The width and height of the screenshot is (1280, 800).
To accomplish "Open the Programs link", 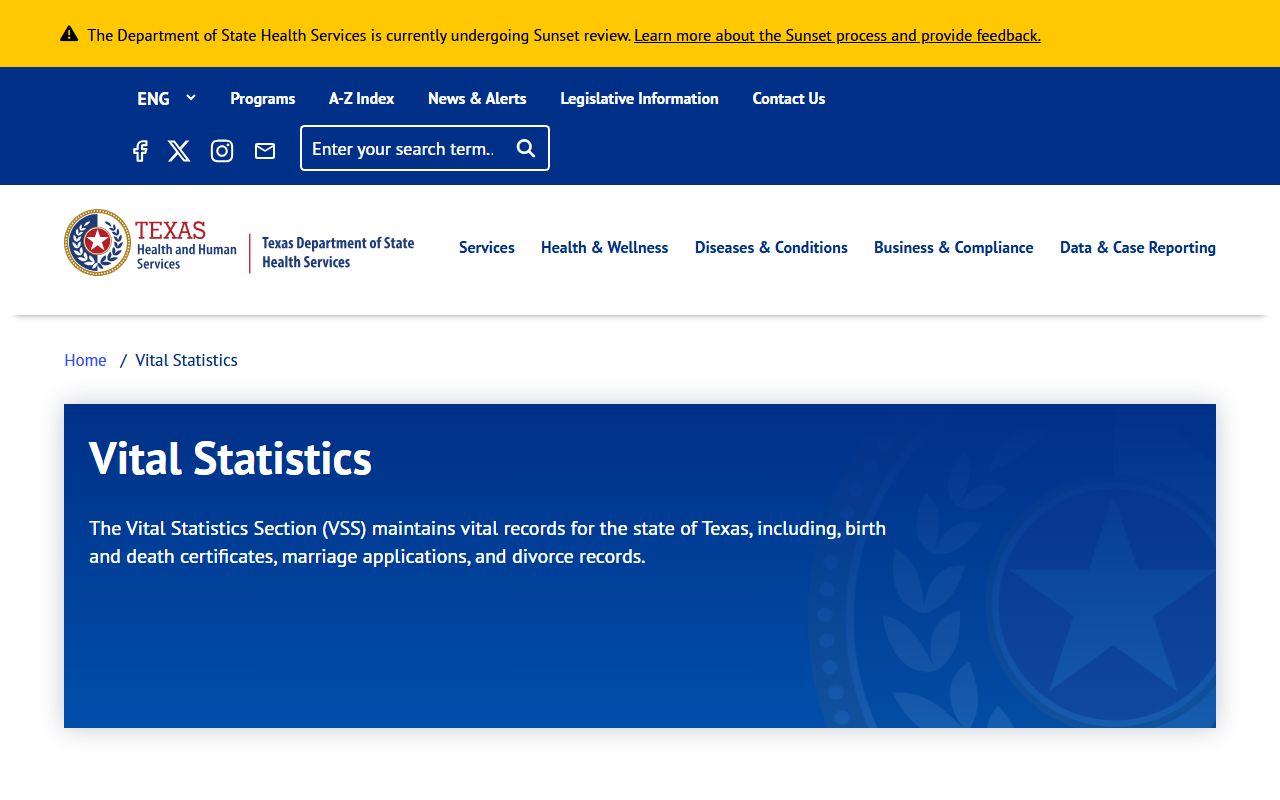I will pos(262,98).
